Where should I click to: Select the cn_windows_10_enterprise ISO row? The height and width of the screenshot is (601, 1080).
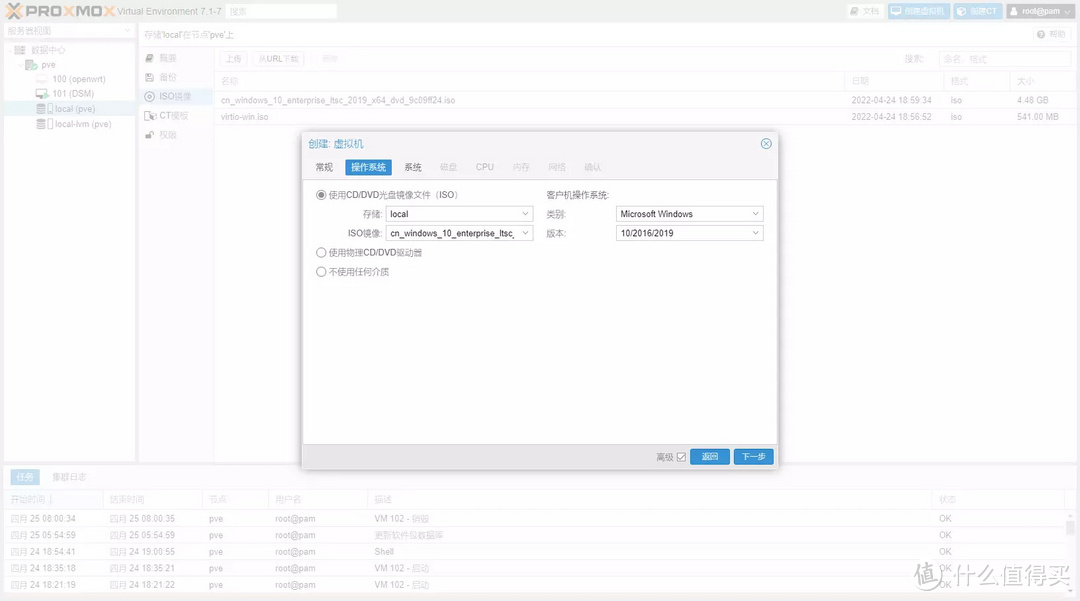[644, 101]
